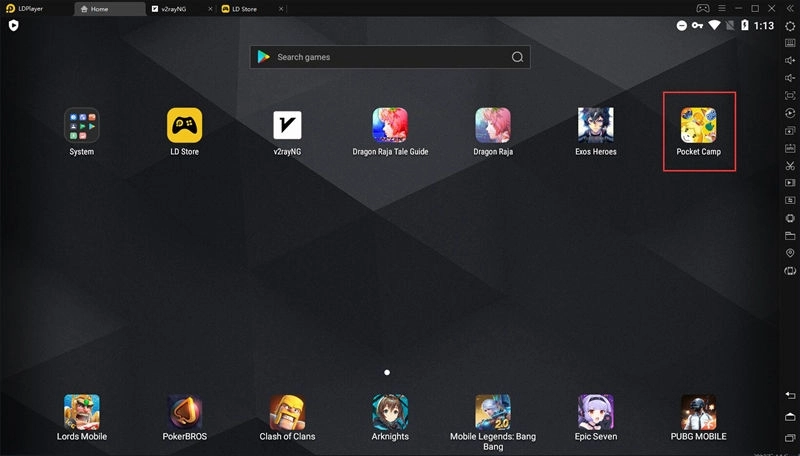Open the LD Store app icon

coord(184,125)
